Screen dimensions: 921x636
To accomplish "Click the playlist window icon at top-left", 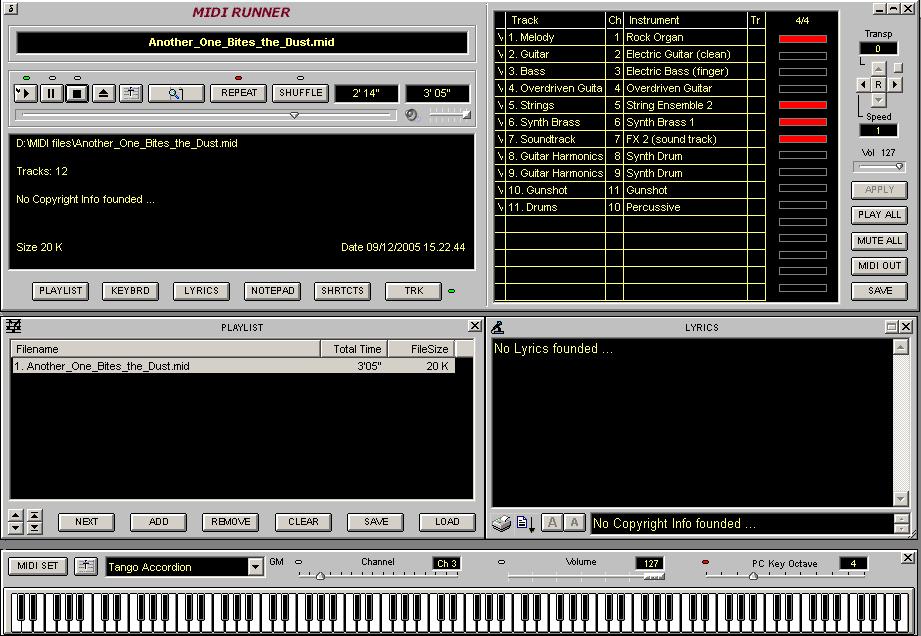I will tap(14, 327).
